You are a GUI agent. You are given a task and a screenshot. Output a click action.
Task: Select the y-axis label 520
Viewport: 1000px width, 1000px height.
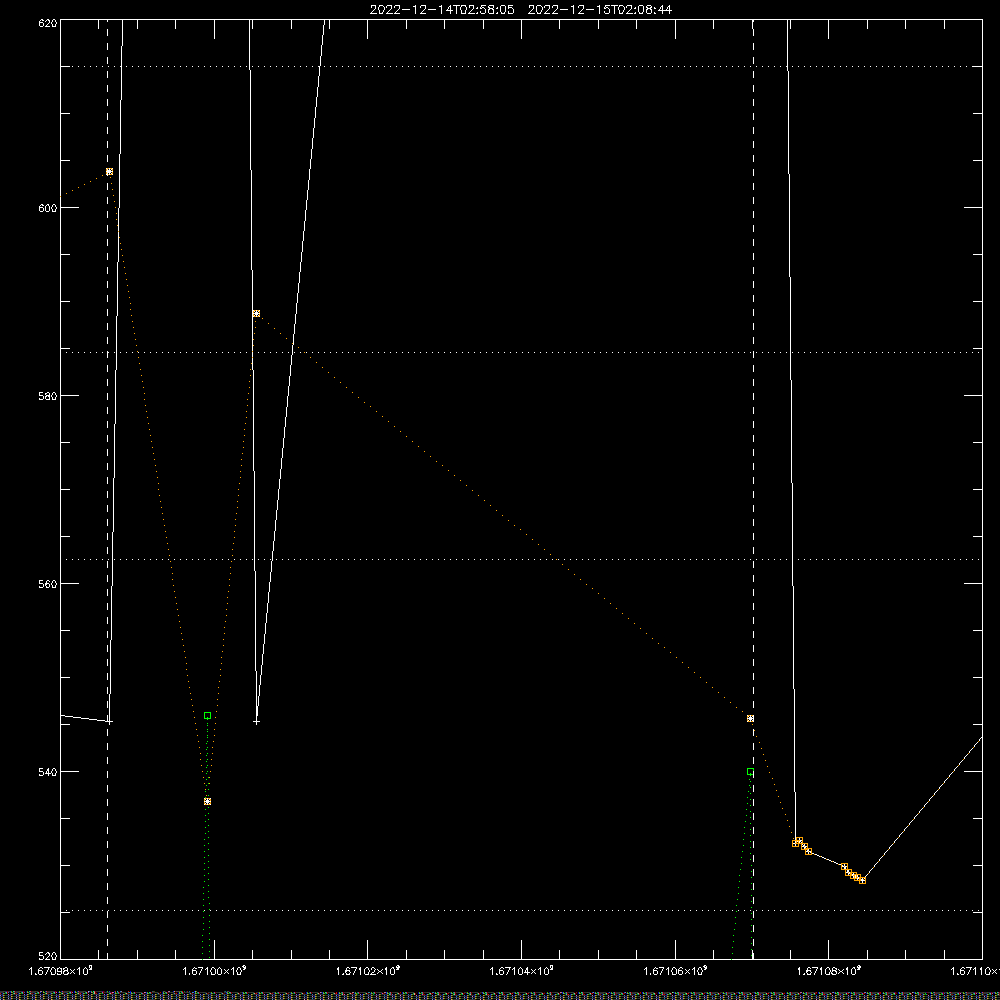point(48,957)
